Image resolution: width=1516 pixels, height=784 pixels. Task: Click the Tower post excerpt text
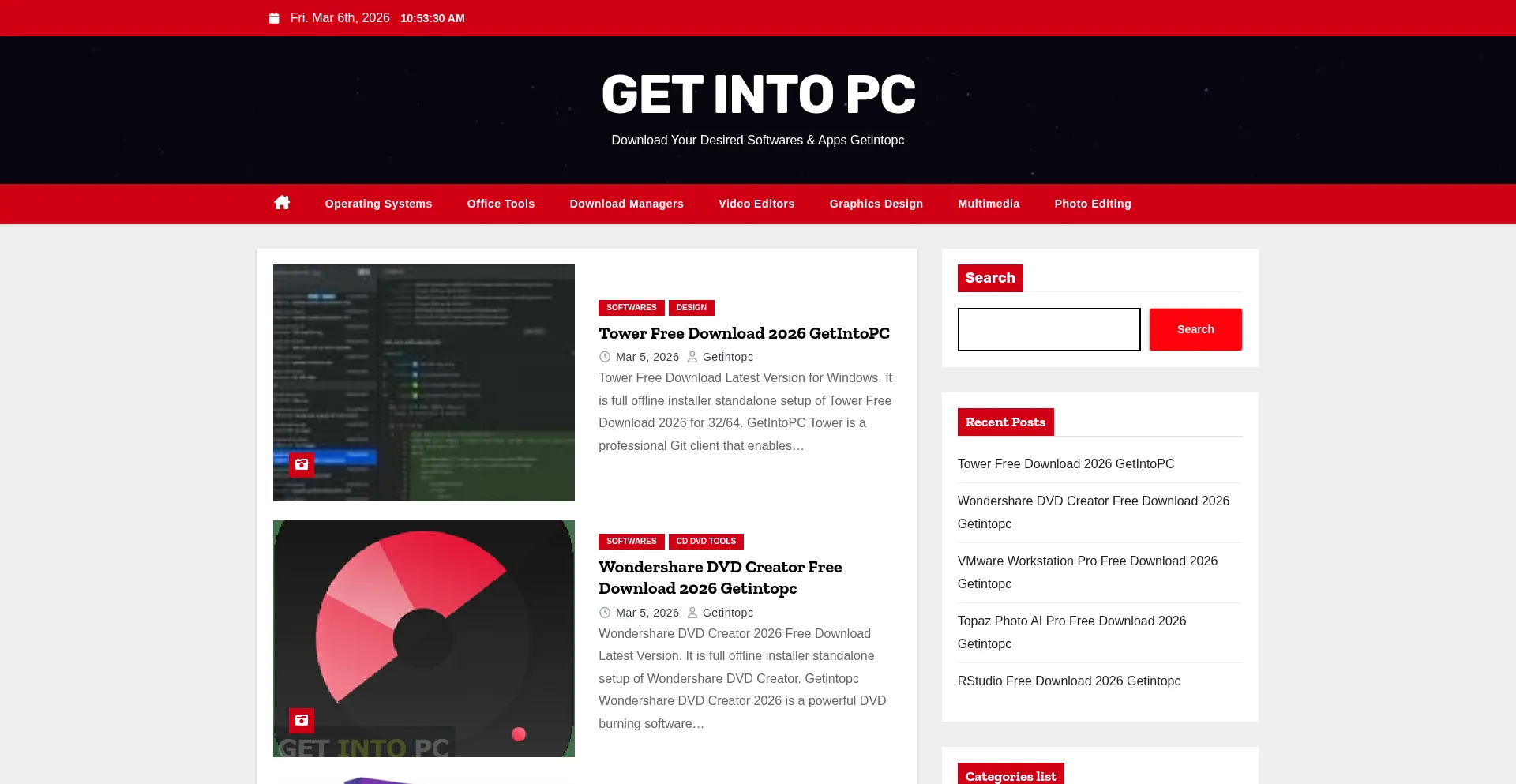pos(745,412)
